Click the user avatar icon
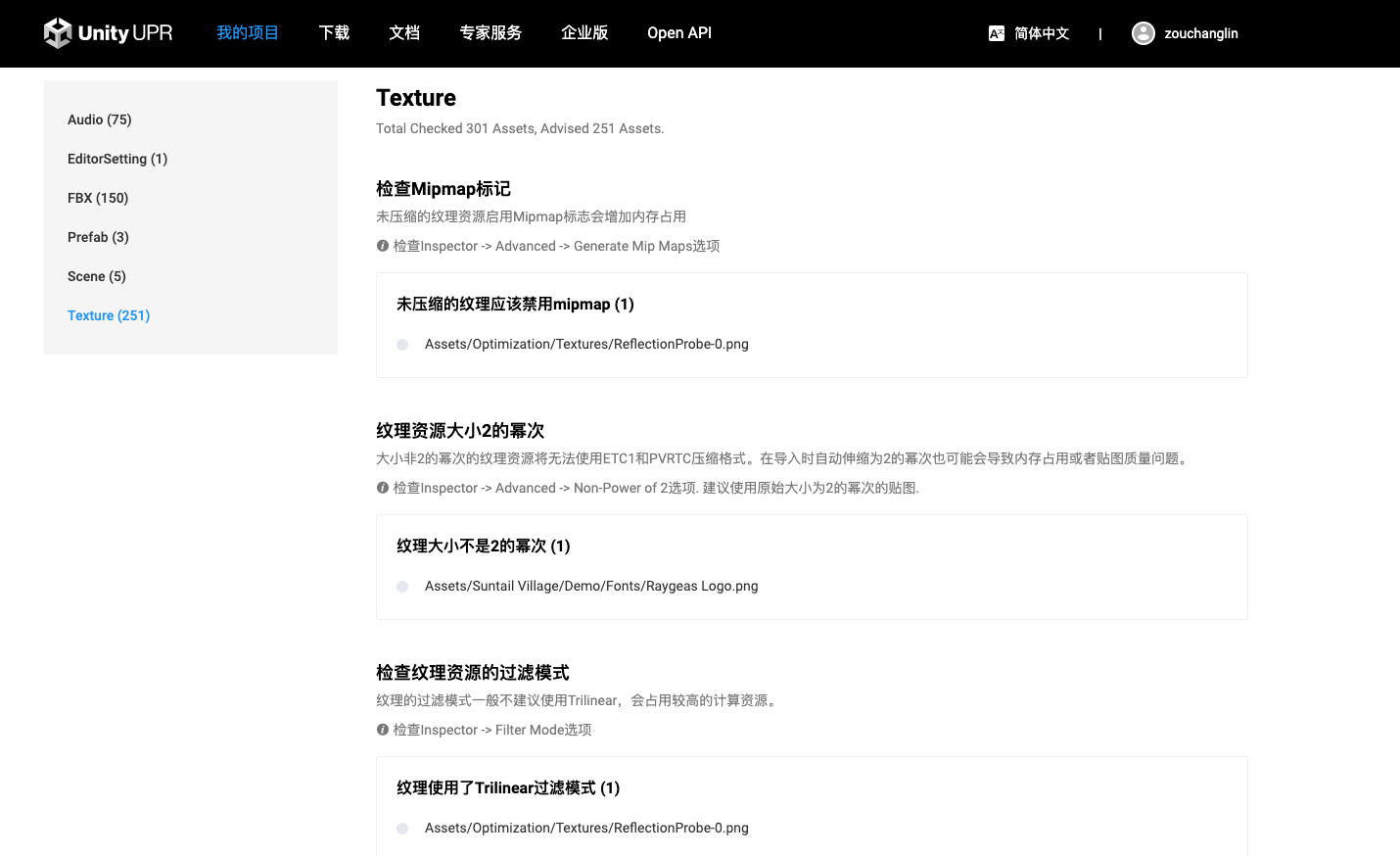This screenshot has height=857, width=1400. (1143, 33)
